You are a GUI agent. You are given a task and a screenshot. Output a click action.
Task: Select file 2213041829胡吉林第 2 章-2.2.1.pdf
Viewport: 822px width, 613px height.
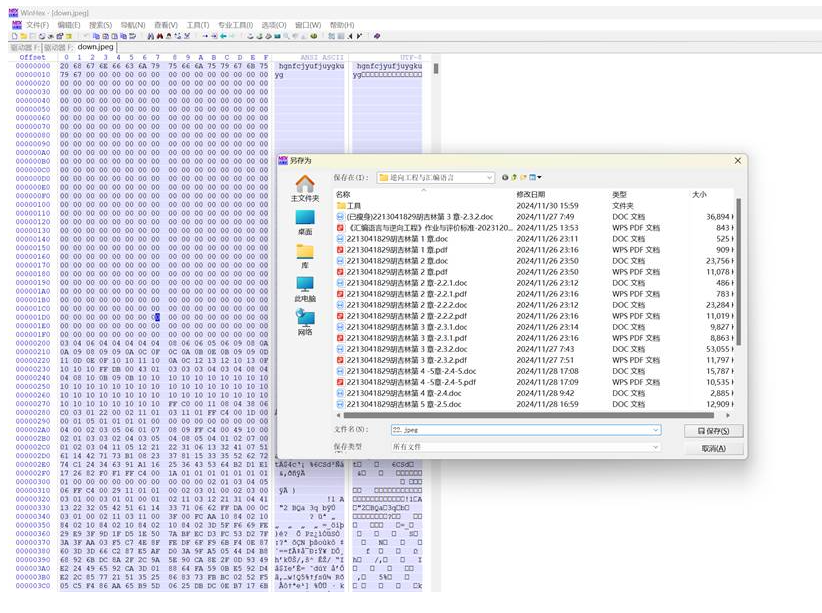[x=402, y=294]
